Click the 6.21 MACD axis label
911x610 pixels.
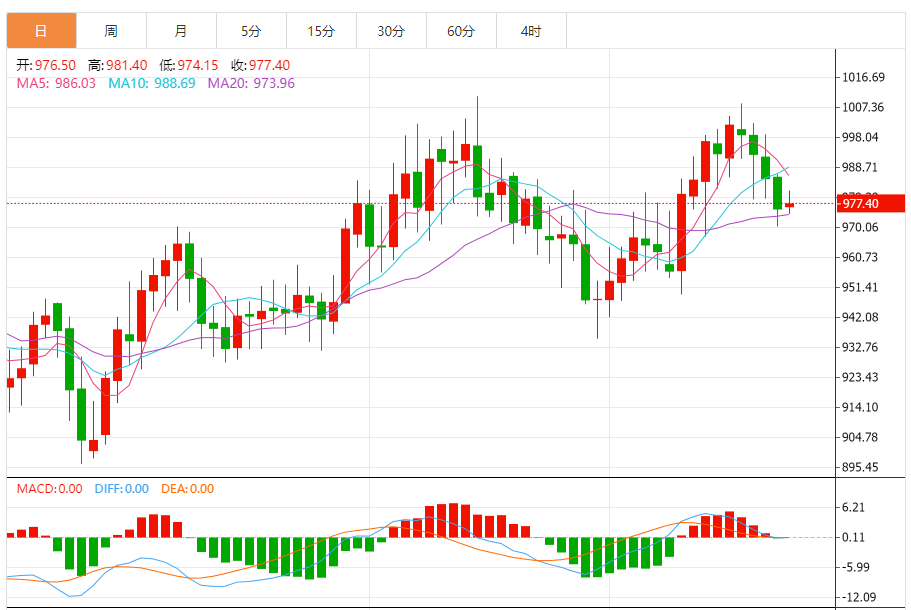coord(853,507)
